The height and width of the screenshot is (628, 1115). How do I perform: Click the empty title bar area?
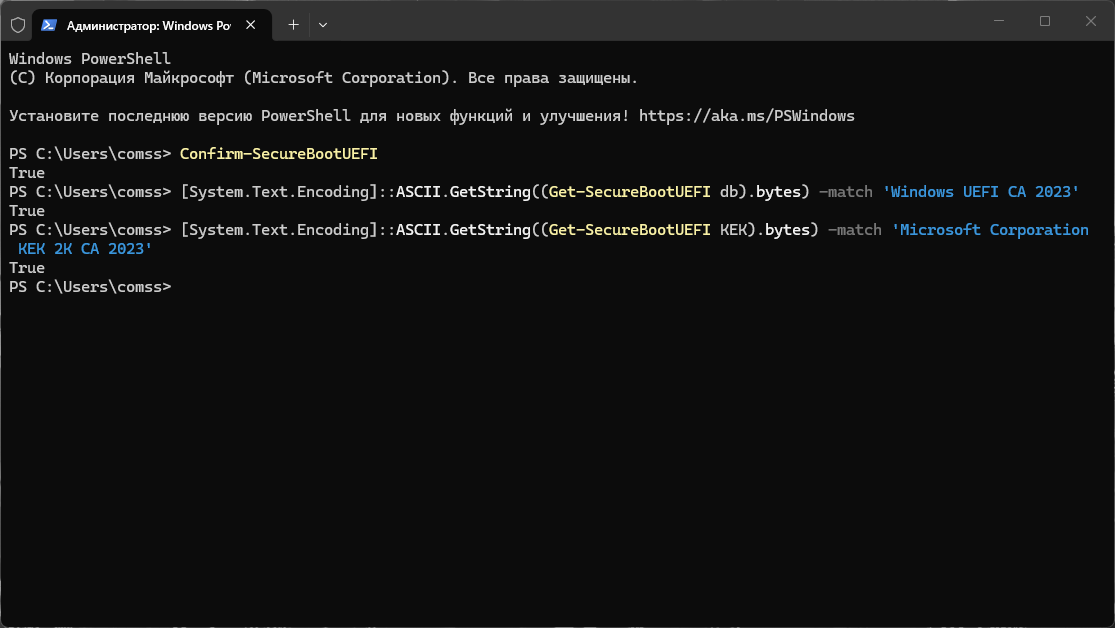click(650, 21)
